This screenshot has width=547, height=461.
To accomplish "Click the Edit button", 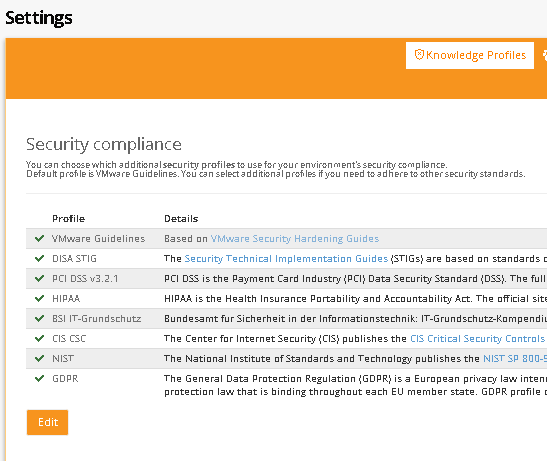I will pyautogui.click(x=47, y=422).
